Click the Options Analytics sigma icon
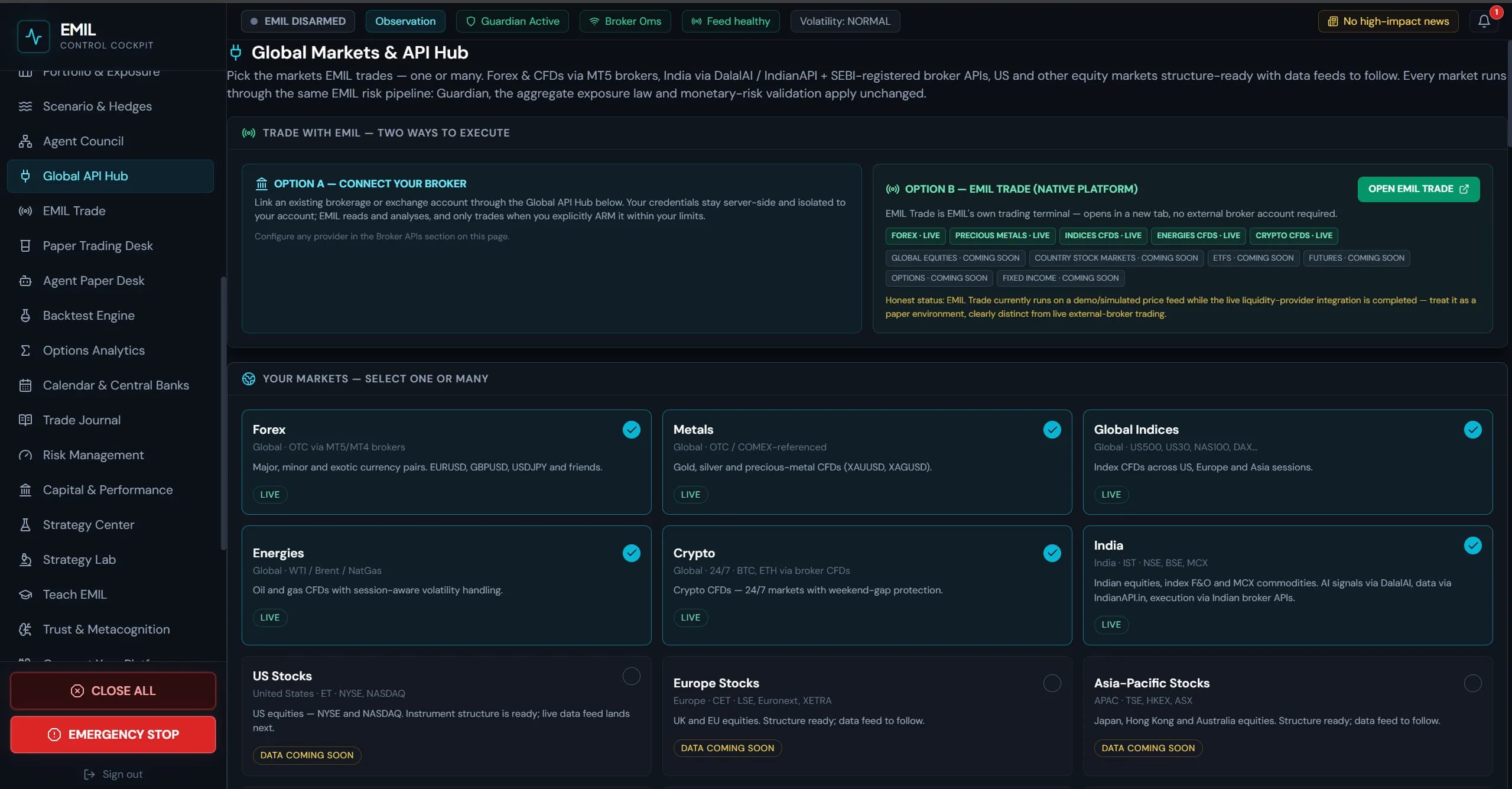1512x789 pixels. click(x=25, y=350)
